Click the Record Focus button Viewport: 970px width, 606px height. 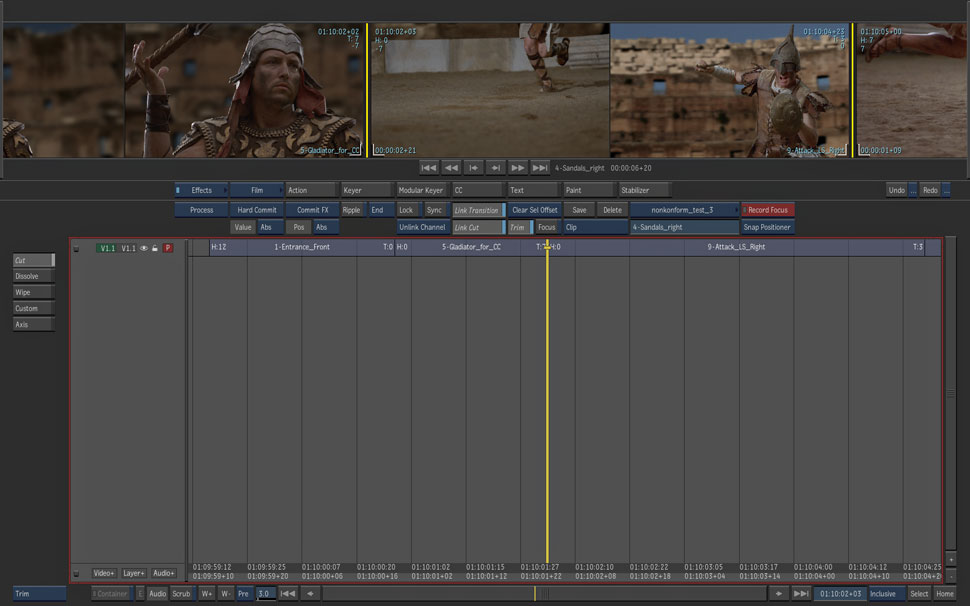pos(768,210)
